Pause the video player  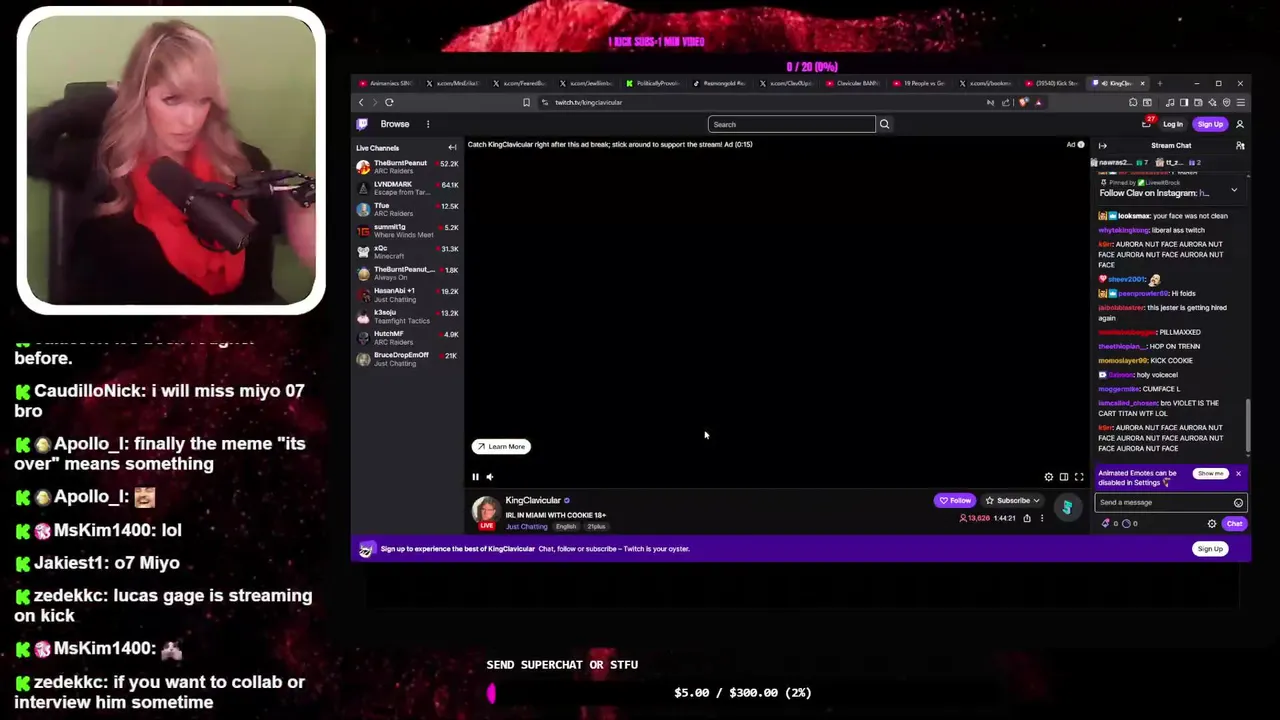coord(476,477)
